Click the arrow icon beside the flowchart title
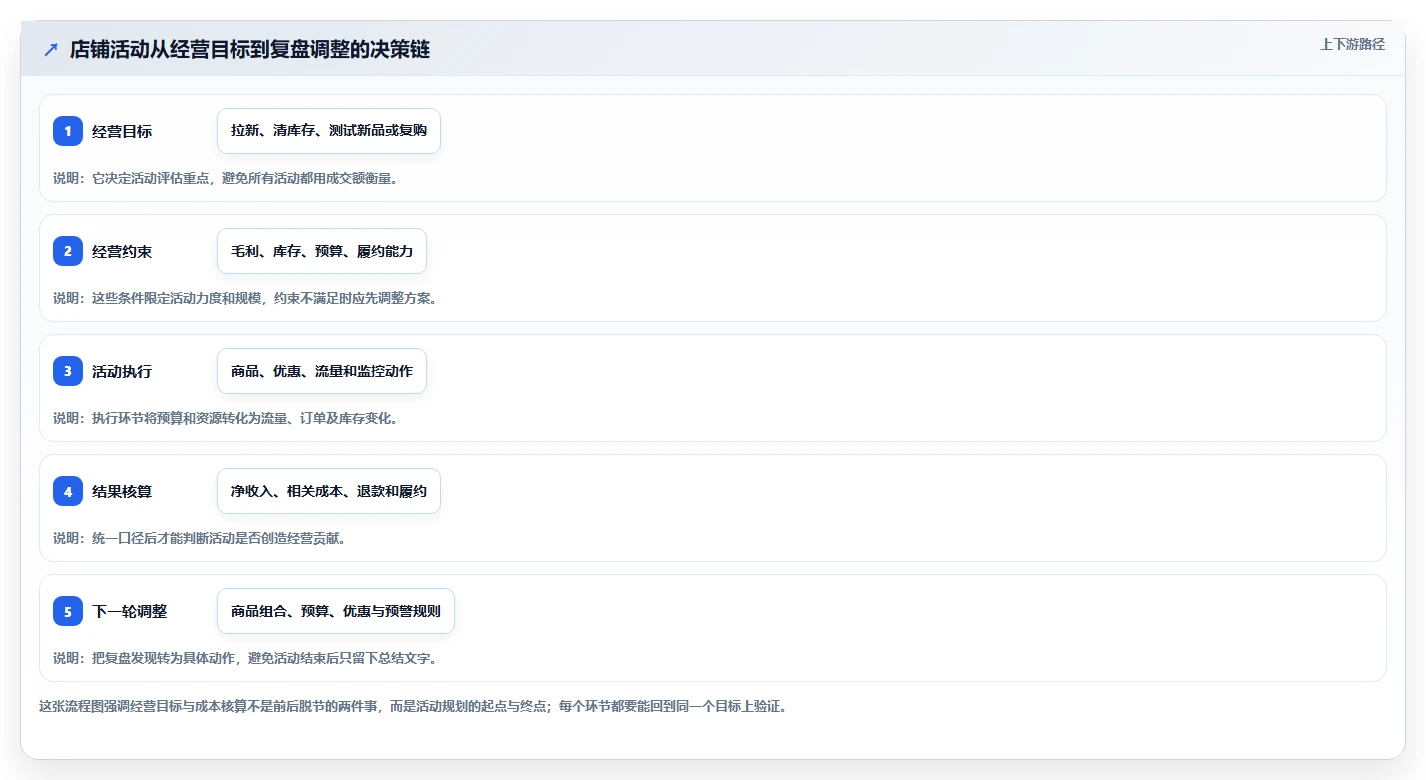Image resolution: width=1426 pixels, height=780 pixels. 50,49
